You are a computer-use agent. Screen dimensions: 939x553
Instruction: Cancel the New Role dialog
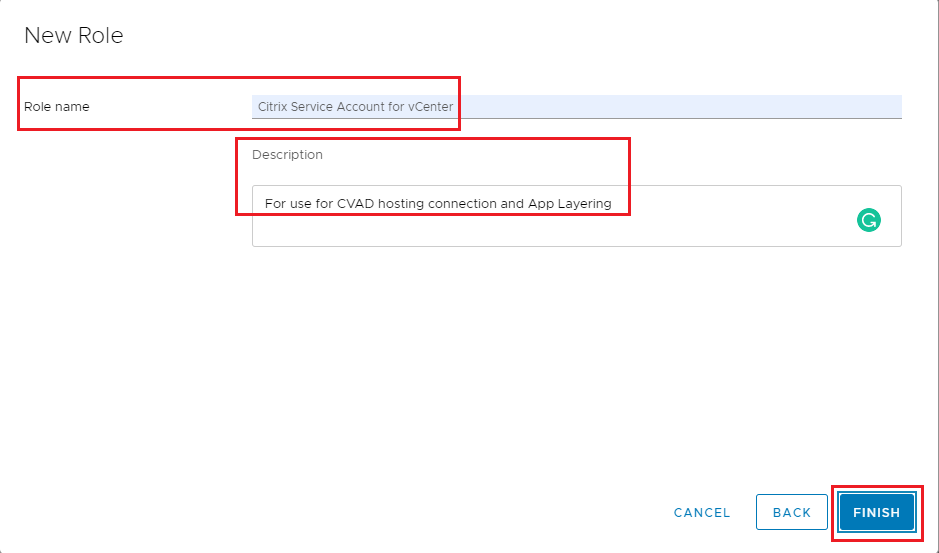(702, 512)
